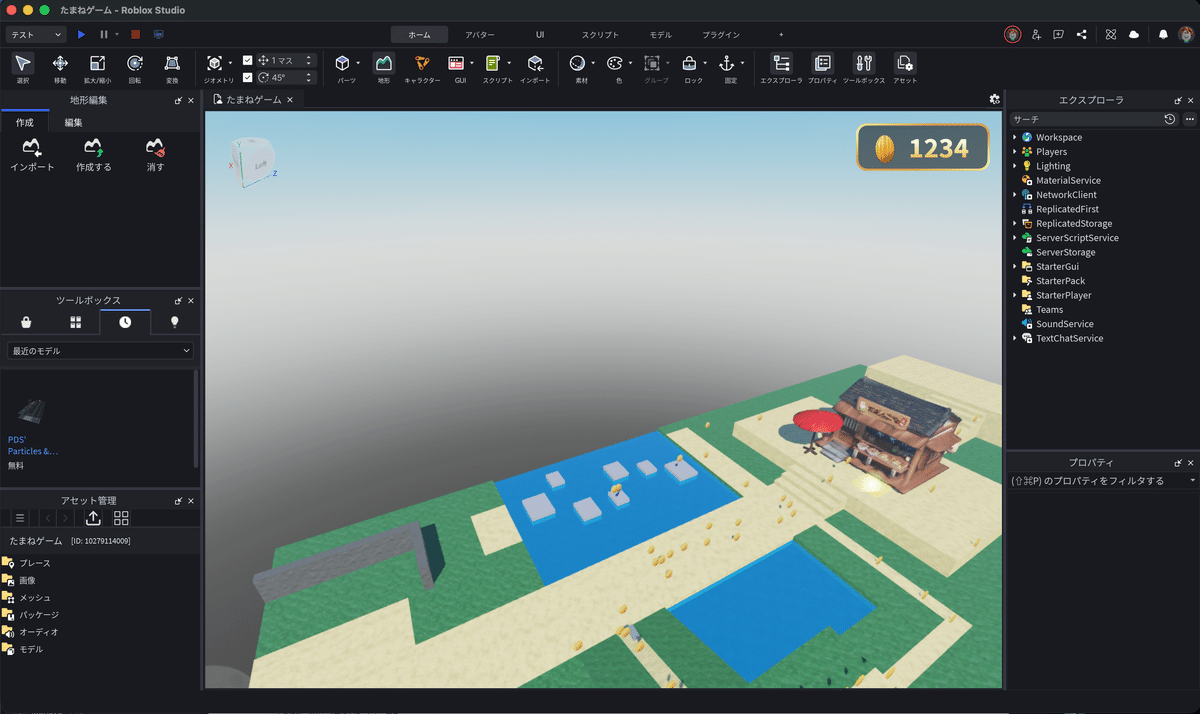Open the notifications bell
1200x714 pixels.
click(x=1163, y=34)
